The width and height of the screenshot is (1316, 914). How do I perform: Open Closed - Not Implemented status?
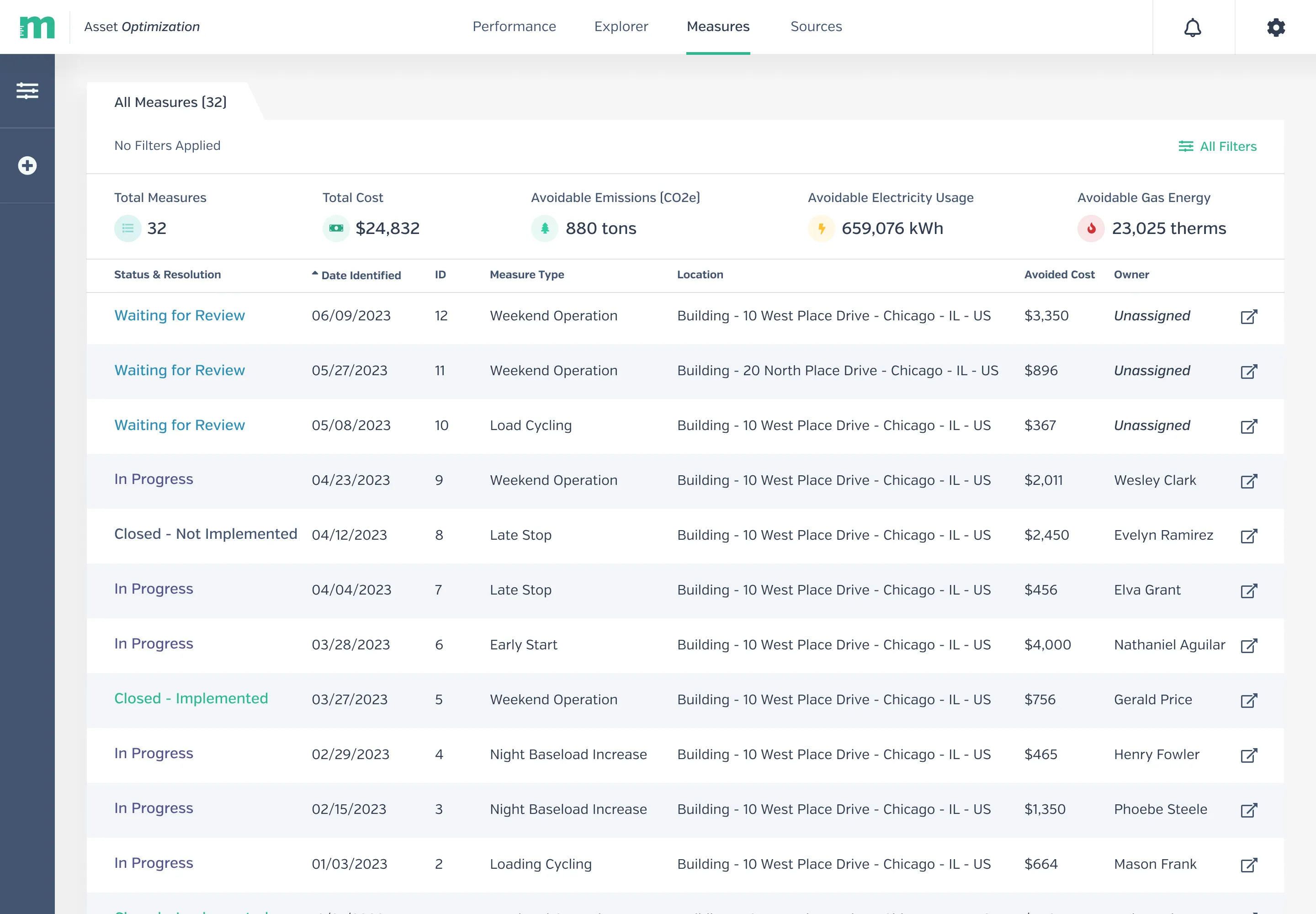tap(206, 534)
